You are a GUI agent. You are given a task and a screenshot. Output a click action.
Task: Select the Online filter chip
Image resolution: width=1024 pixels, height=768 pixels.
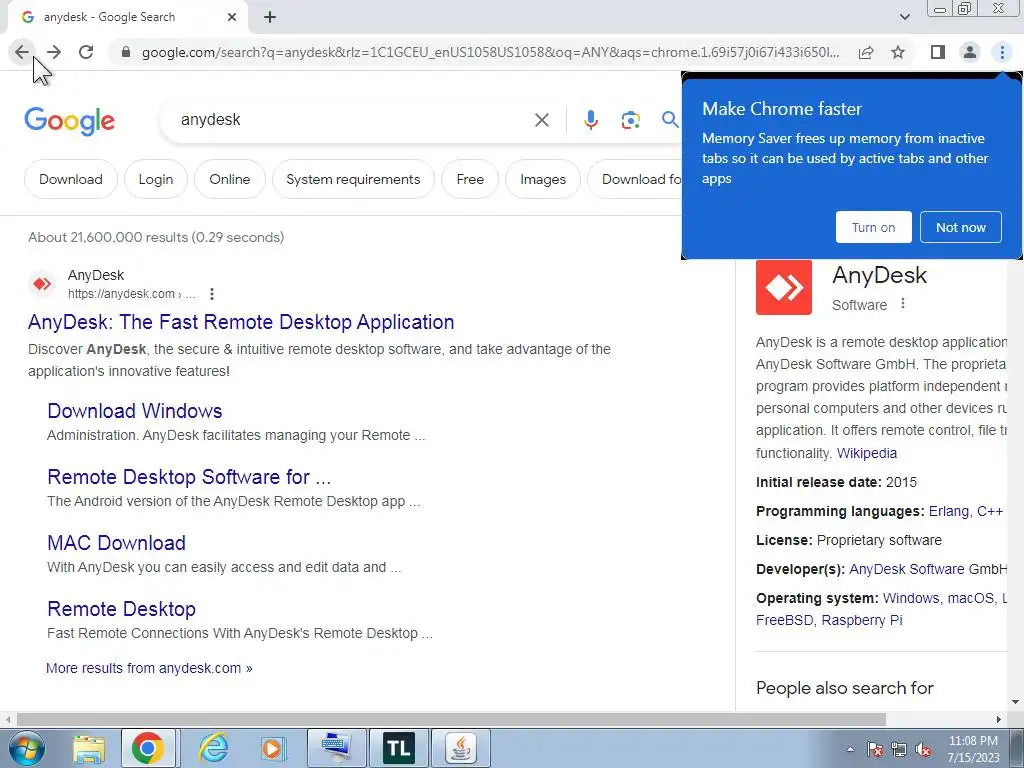(229, 179)
